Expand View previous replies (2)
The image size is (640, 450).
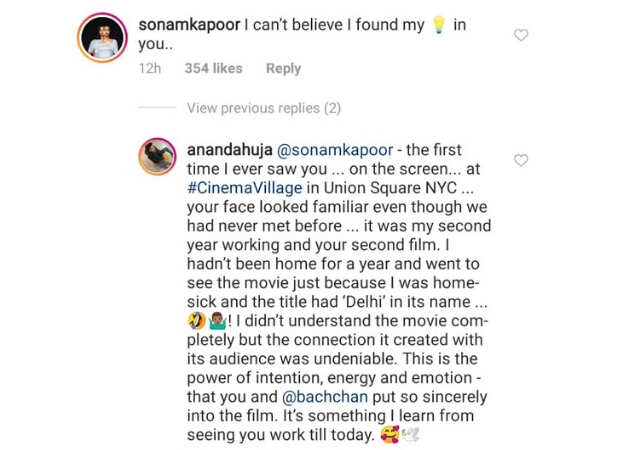[264, 108]
